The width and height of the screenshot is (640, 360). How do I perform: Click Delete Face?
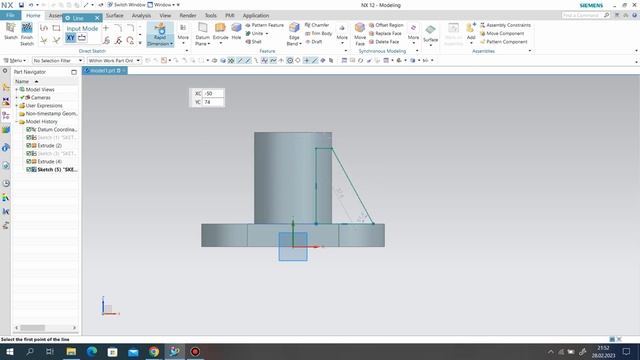(x=384, y=42)
